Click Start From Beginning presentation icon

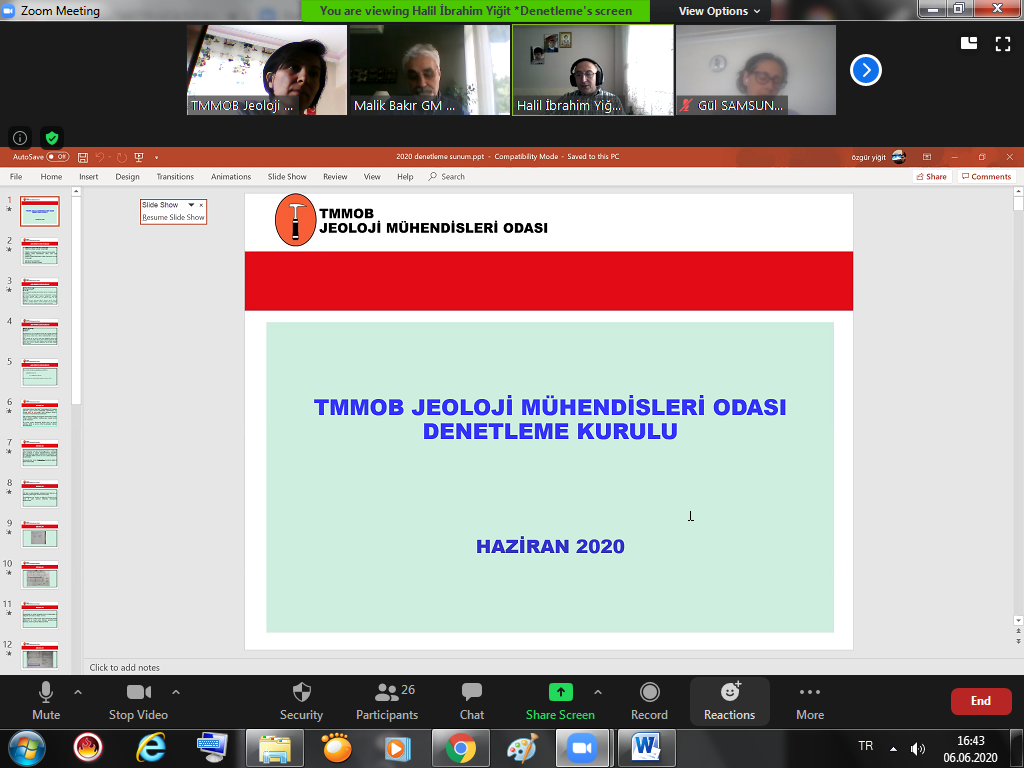(138, 157)
